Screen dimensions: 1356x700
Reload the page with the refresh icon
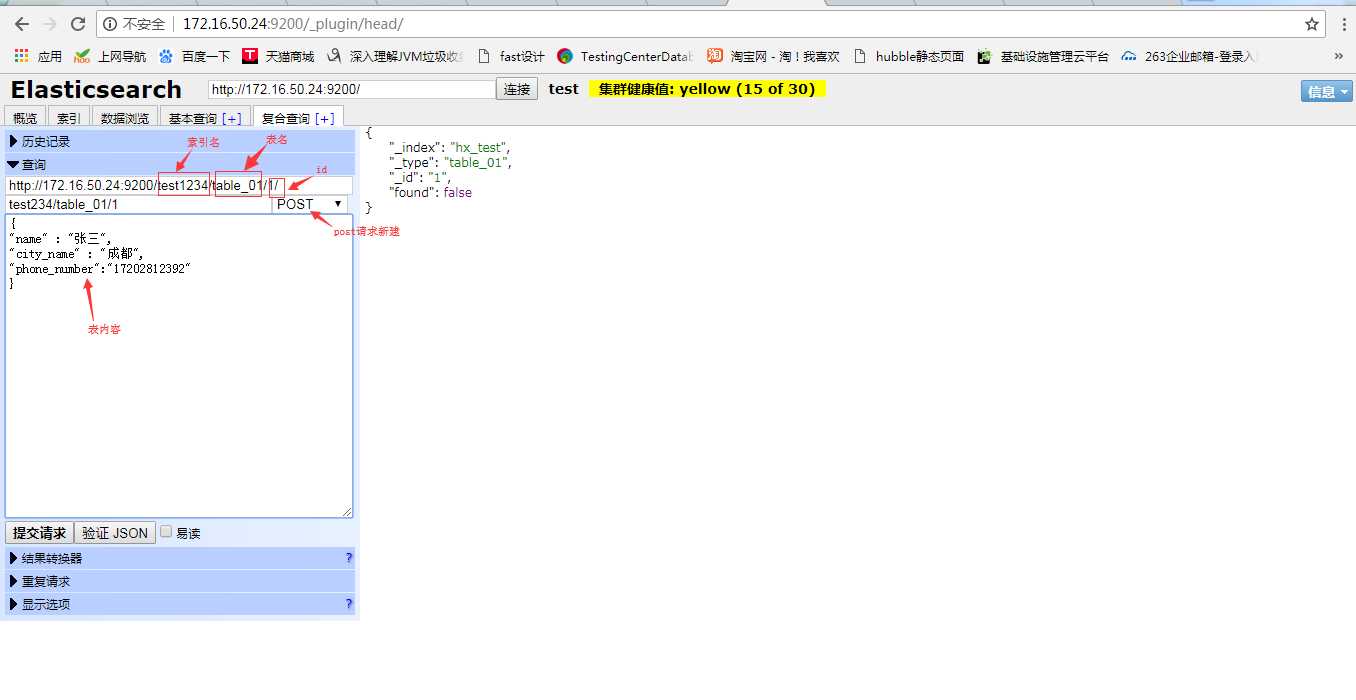coord(78,24)
